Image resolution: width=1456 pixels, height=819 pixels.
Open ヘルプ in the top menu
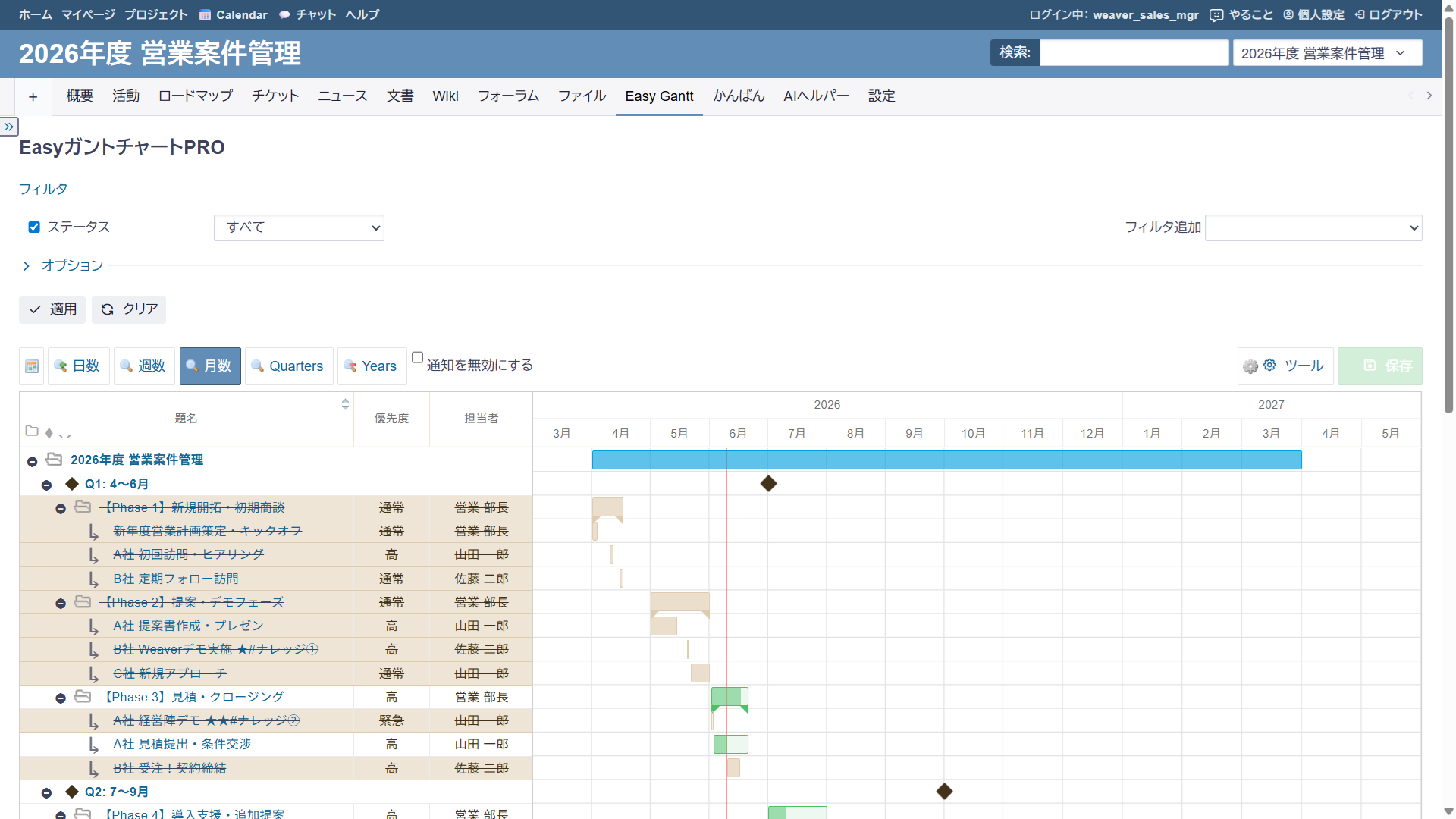coord(362,14)
